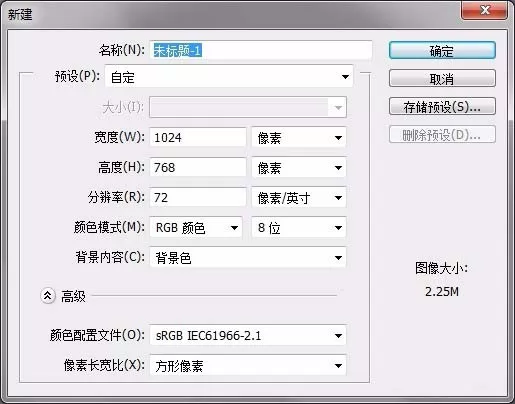The width and height of the screenshot is (515, 404).
Task: Click the arrow of the 预设 preset combo box
Action: tap(345, 77)
